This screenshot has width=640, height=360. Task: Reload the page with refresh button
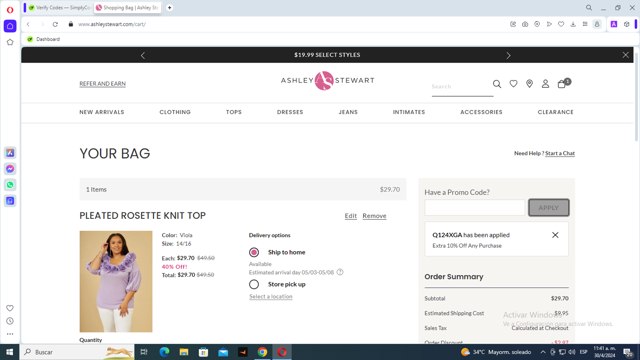pos(55,24)
